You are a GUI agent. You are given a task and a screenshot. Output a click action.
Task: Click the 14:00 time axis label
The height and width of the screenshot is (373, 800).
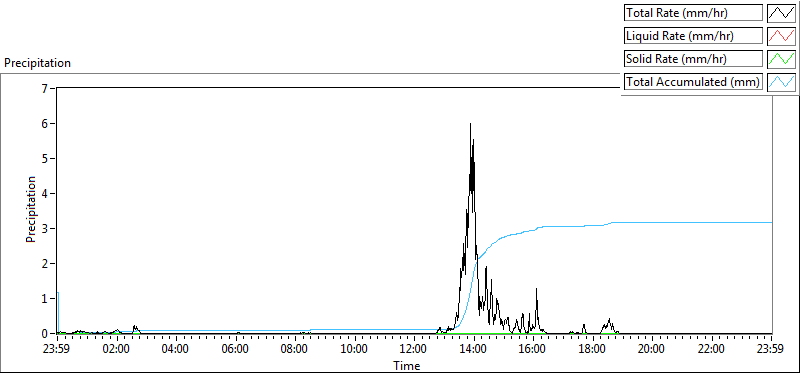point(473,350)
